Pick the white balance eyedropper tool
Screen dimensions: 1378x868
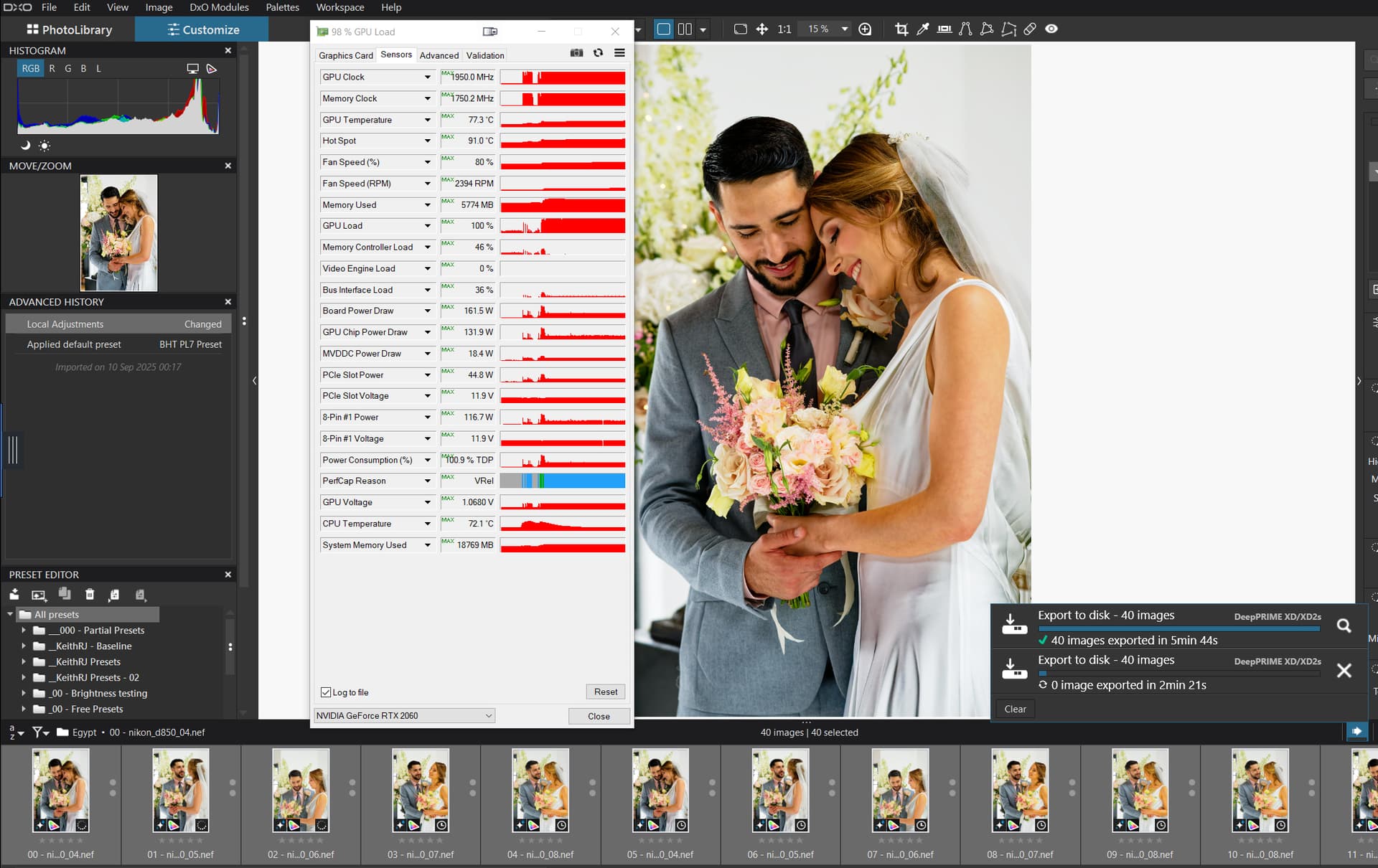(923, 29)
